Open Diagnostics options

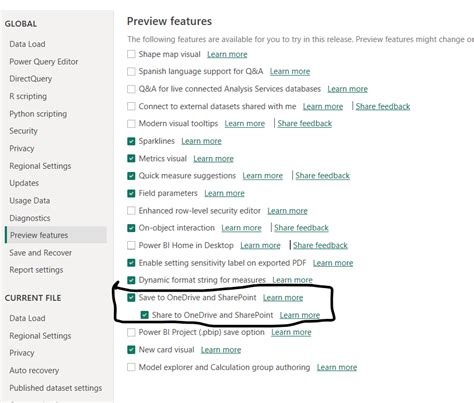30,218
